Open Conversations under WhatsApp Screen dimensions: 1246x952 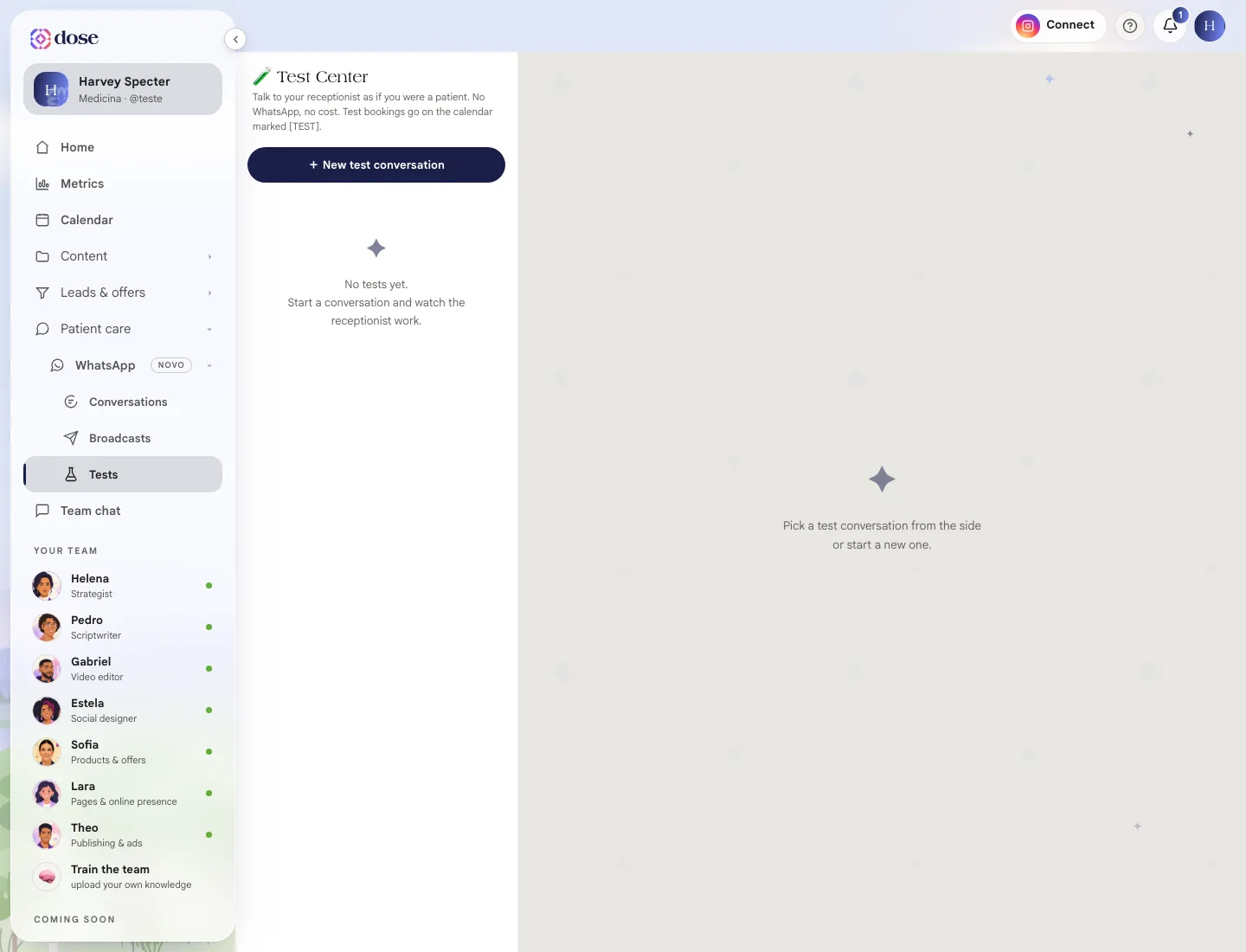123,402
